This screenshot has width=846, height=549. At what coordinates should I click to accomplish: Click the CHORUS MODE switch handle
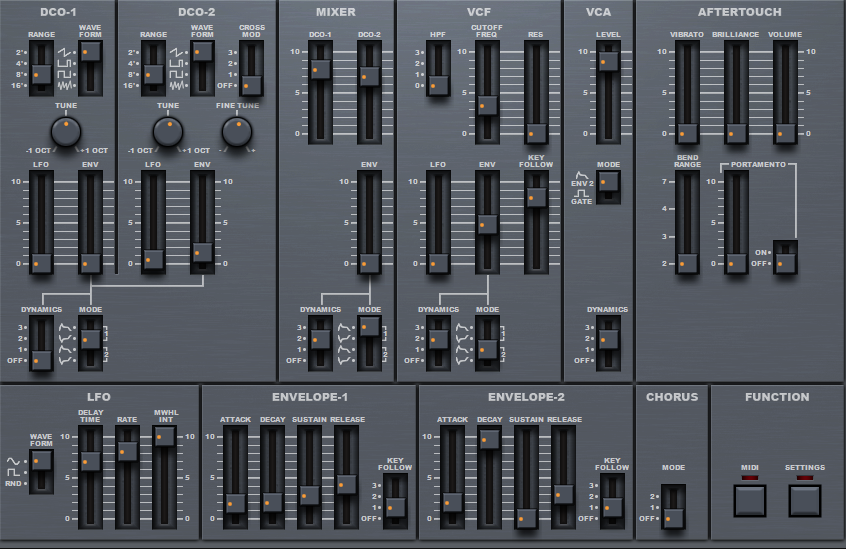click(x=673, y=518)
